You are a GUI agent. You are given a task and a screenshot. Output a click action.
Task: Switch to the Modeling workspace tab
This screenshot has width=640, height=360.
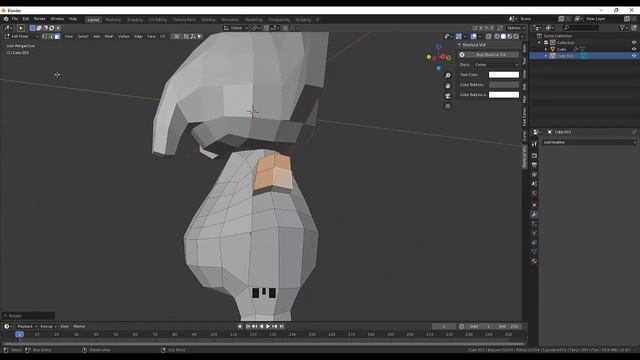(113, 20)
